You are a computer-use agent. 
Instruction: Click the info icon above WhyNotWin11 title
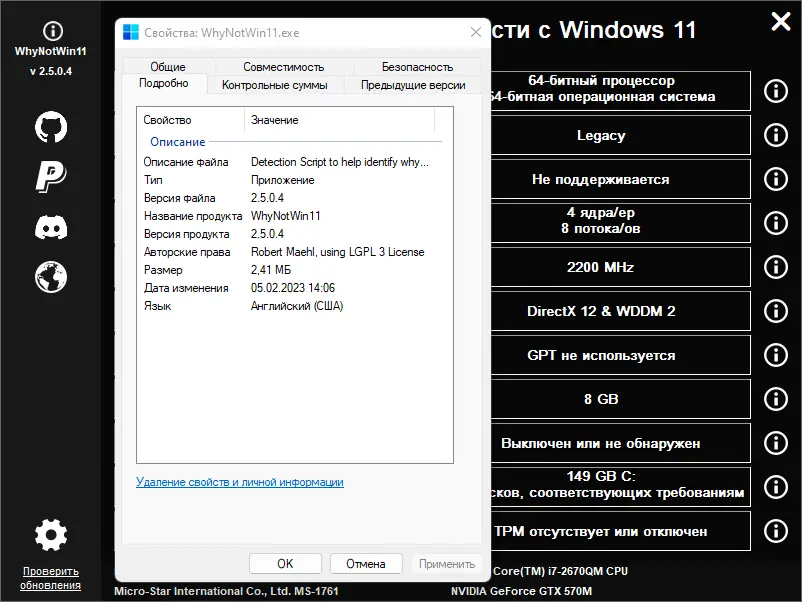coord(53,31)
